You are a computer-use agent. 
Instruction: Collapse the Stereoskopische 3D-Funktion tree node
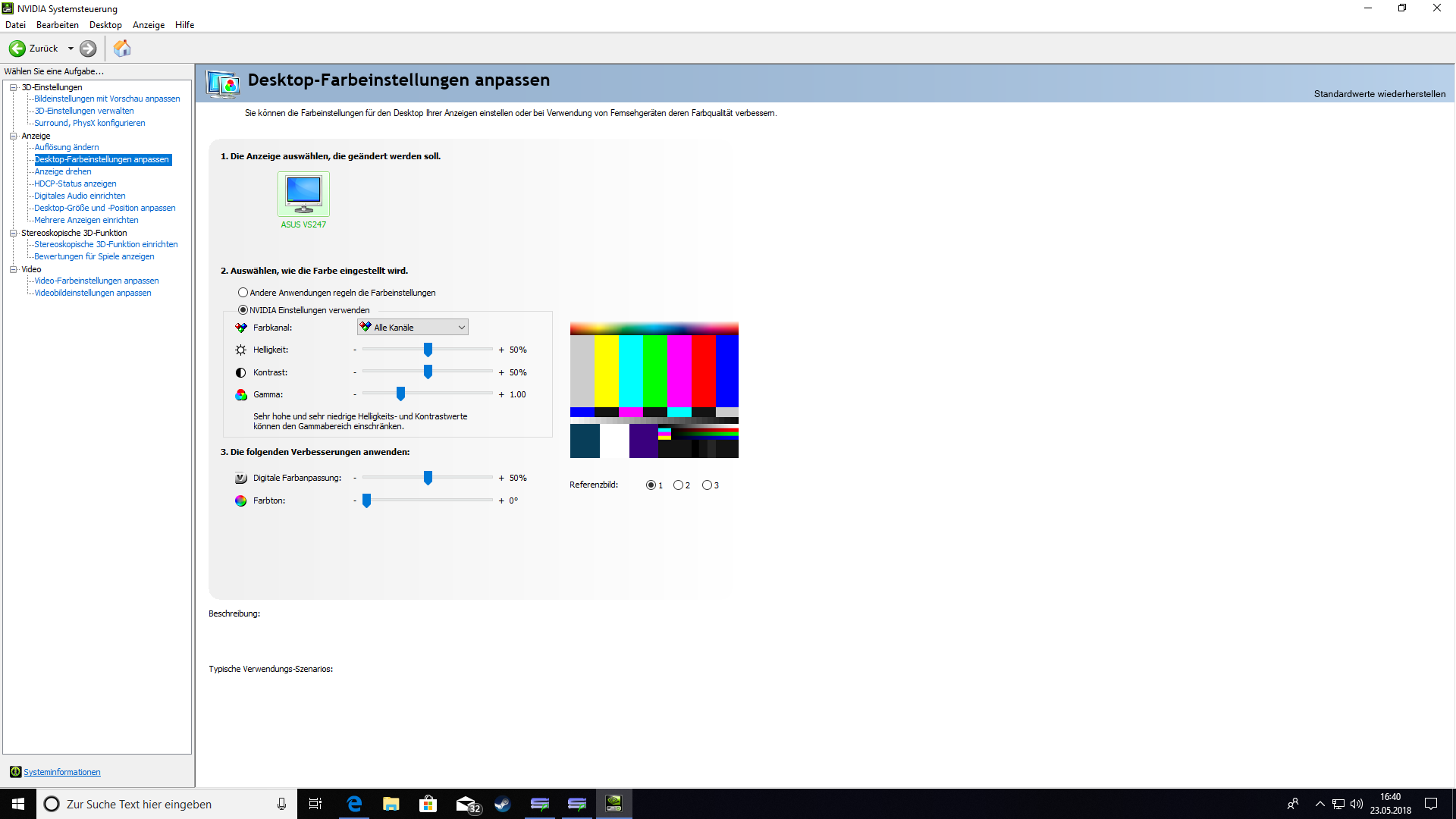13,233
